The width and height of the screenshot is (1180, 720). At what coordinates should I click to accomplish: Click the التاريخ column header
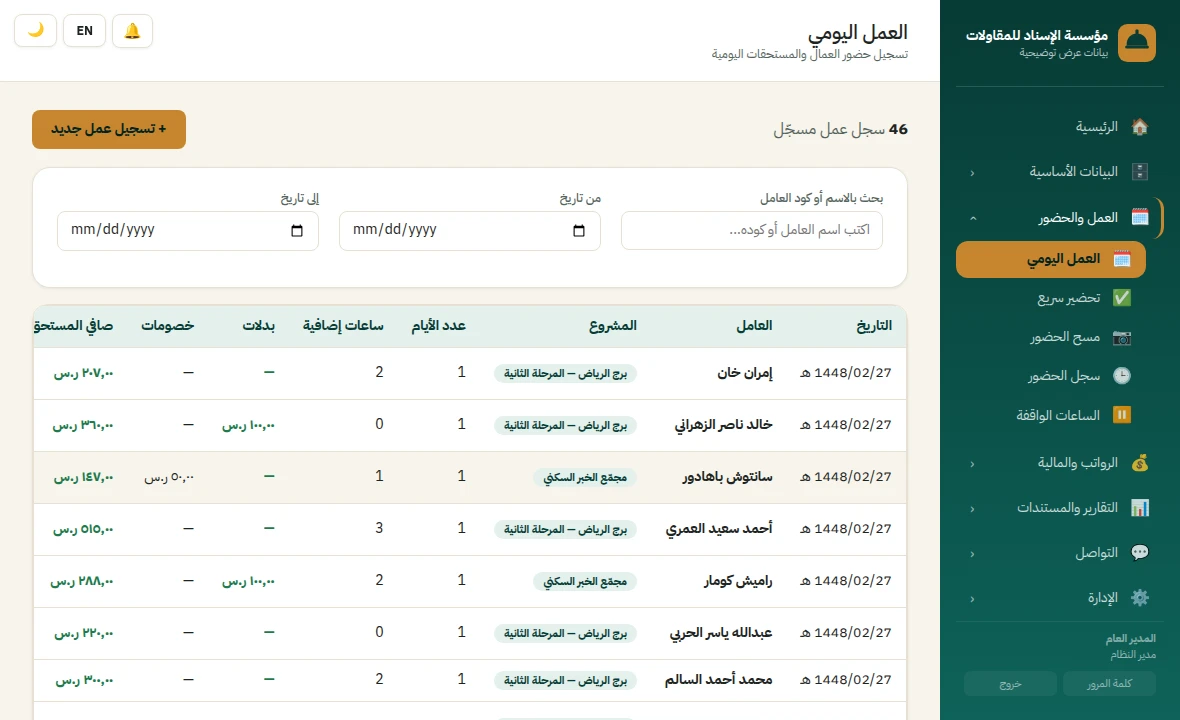click(x=874, y=326)
